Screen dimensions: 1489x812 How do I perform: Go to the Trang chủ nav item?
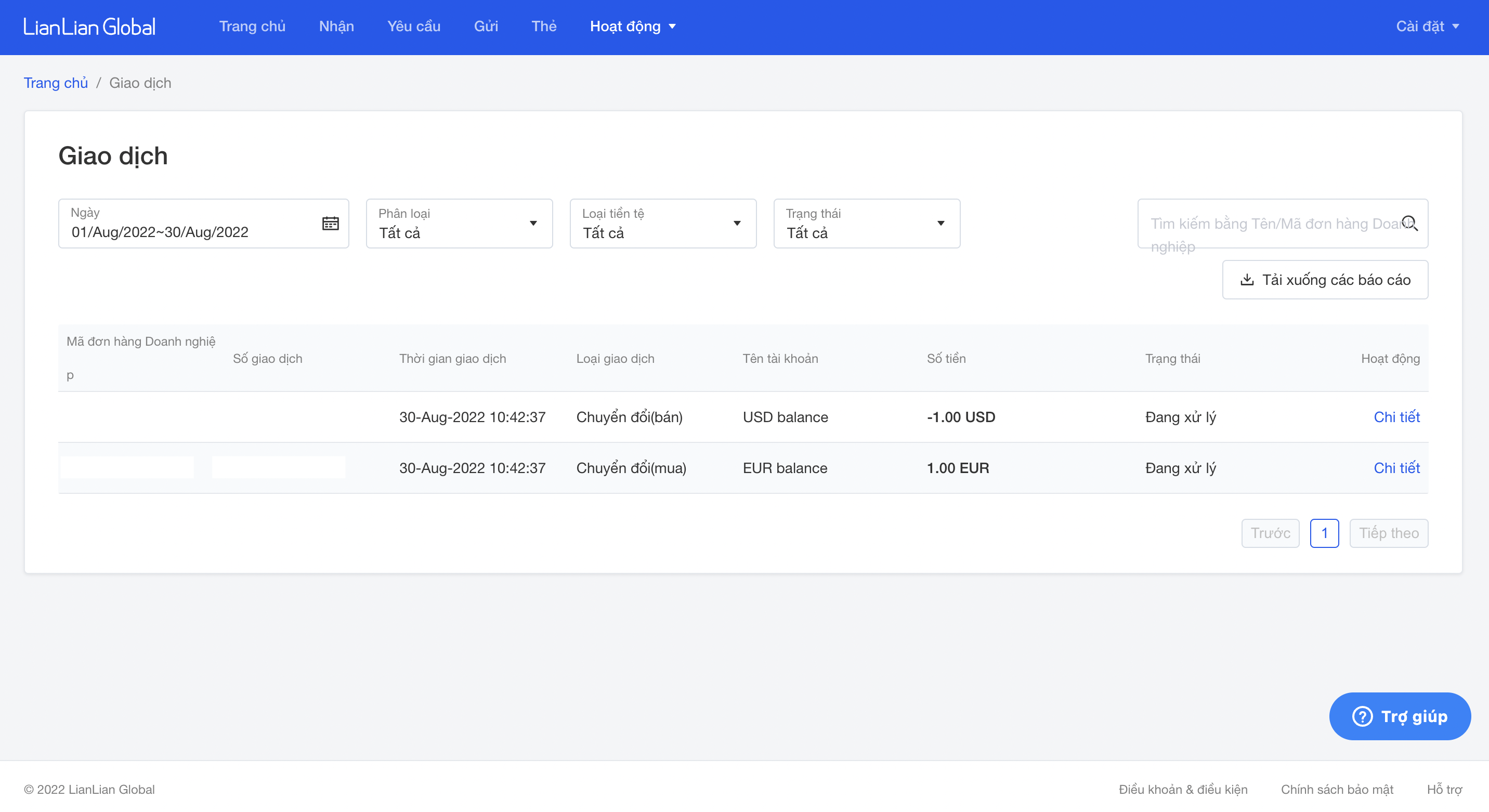pos(252,27)
